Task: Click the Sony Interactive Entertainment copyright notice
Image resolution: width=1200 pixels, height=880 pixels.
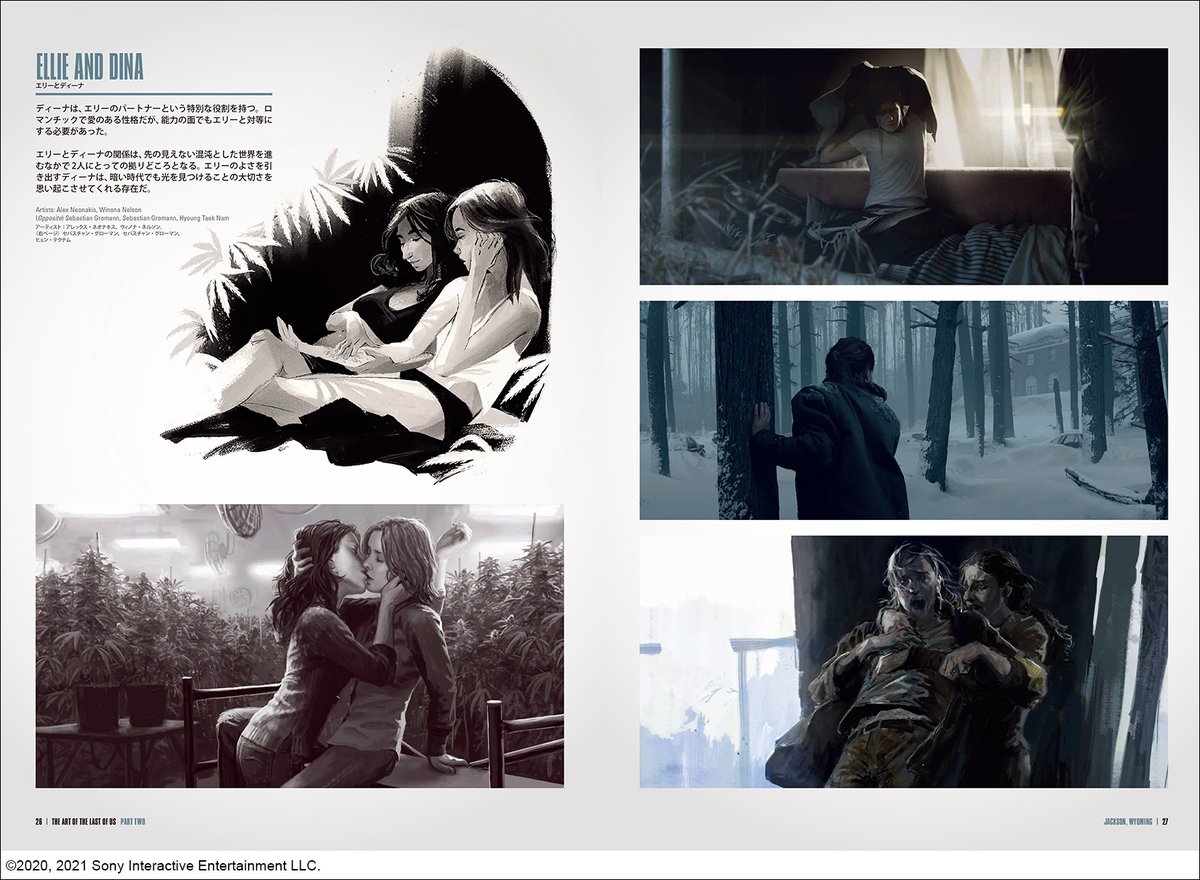Action: coord(162,864)
